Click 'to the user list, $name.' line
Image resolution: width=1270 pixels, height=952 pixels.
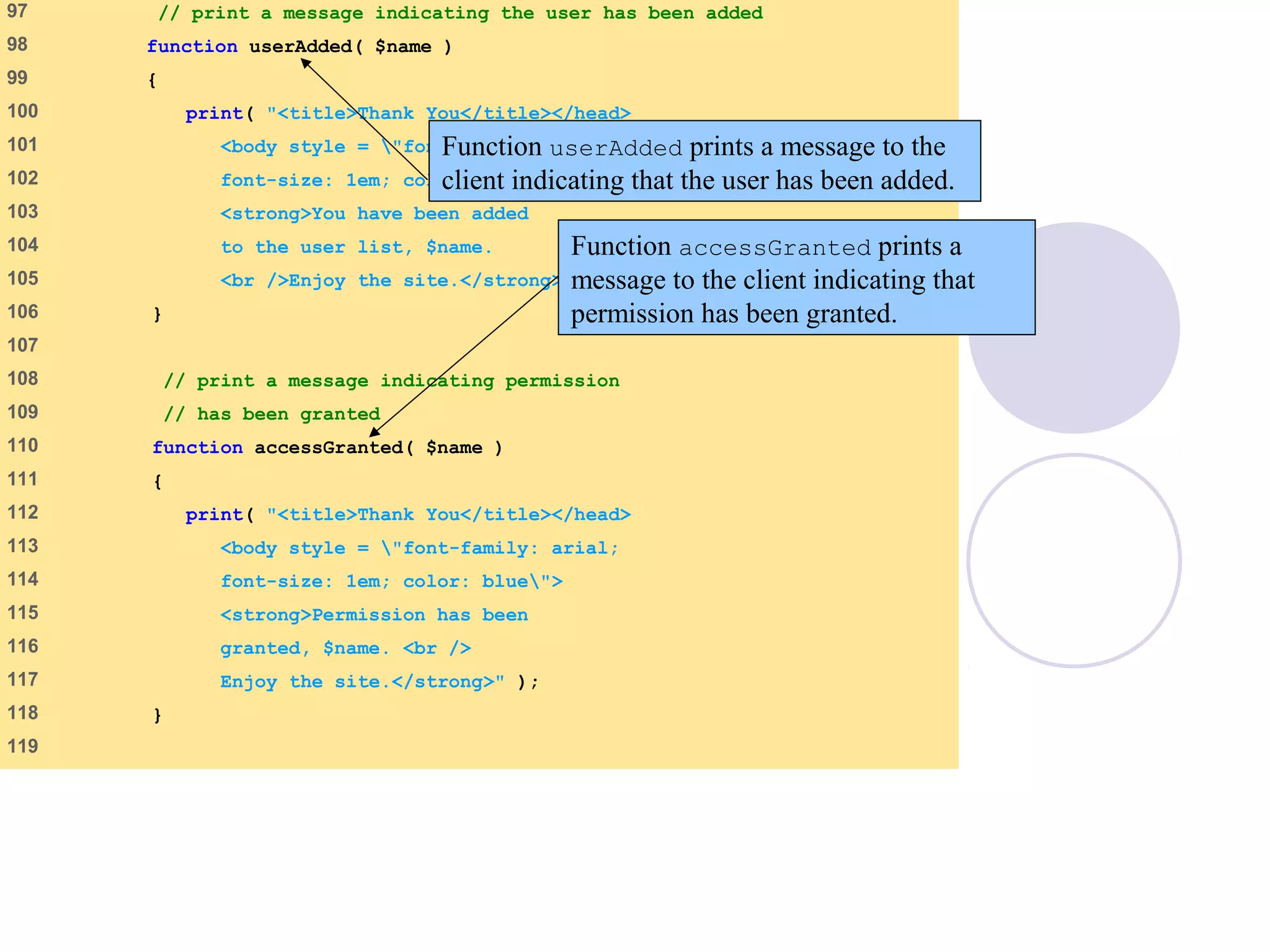point(357,247)
